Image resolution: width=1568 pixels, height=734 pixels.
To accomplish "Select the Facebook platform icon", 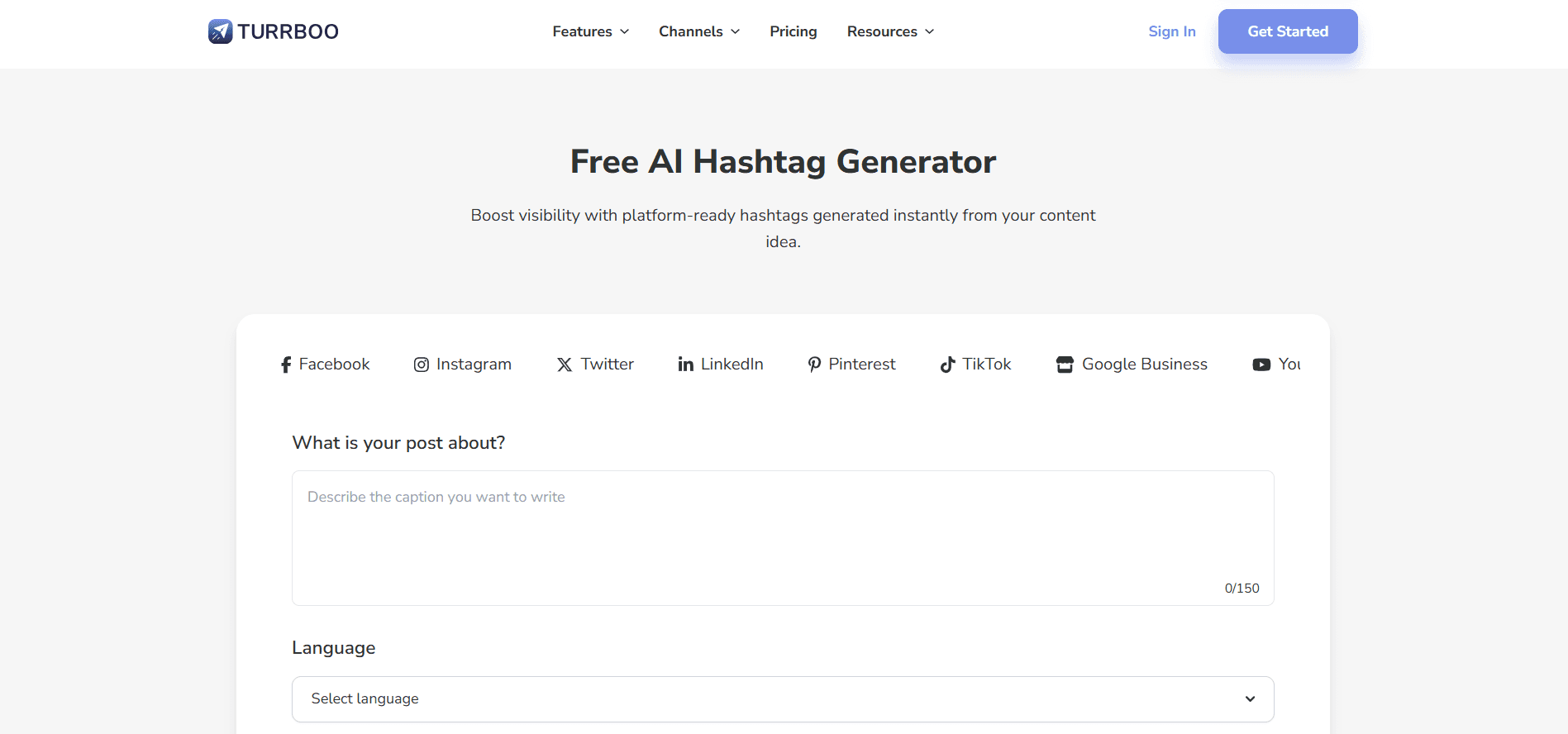I will pos(285,364).
